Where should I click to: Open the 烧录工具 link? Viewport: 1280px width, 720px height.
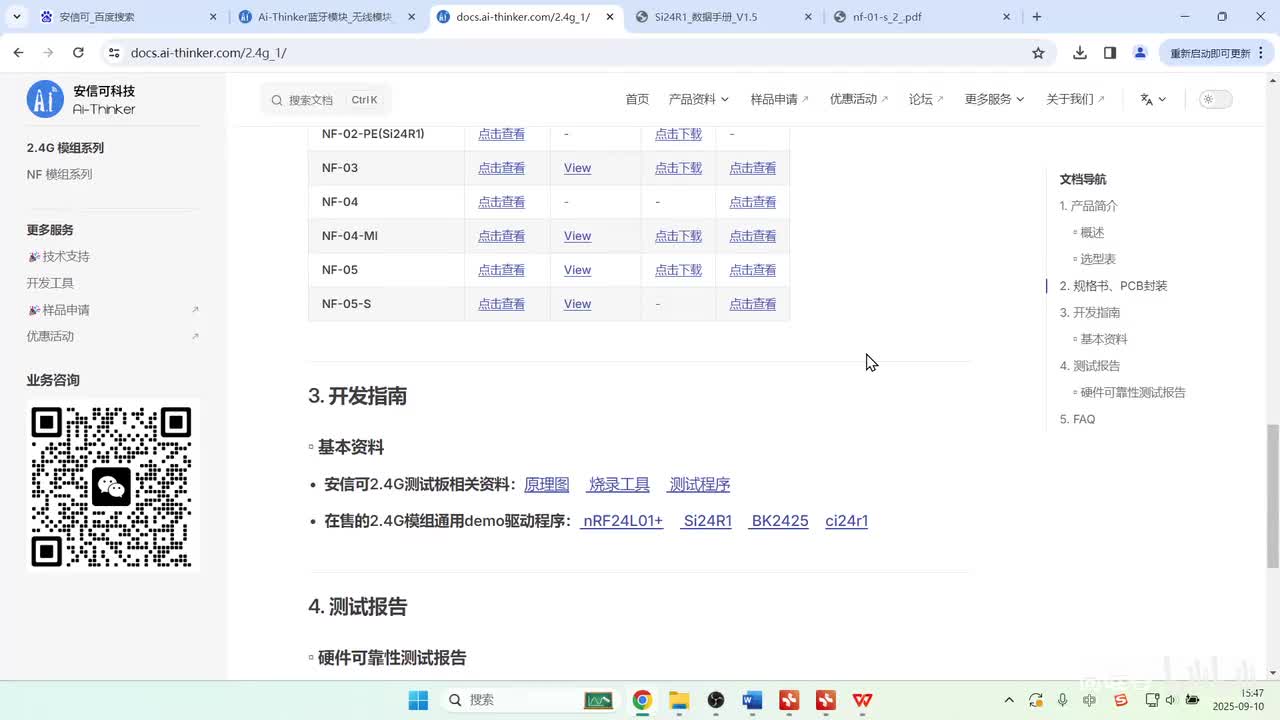click(x=619, y=484)
